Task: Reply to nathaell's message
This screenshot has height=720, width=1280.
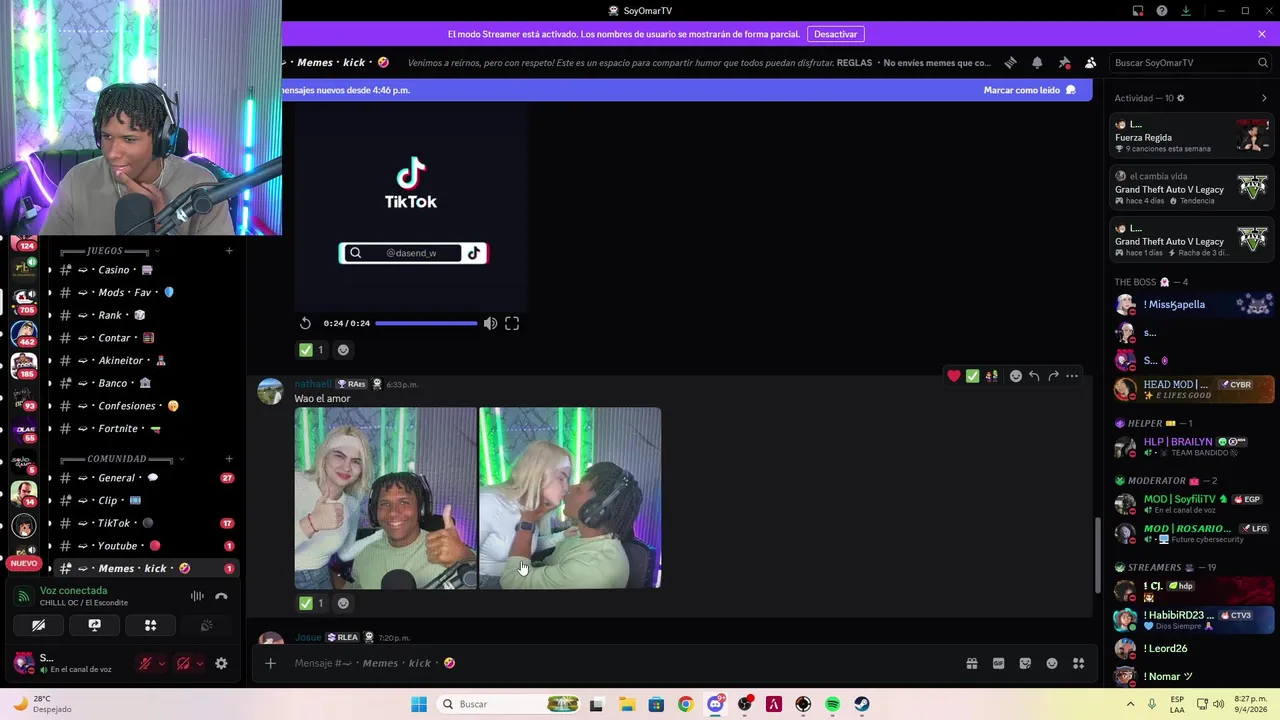Action: (1034, 376)
